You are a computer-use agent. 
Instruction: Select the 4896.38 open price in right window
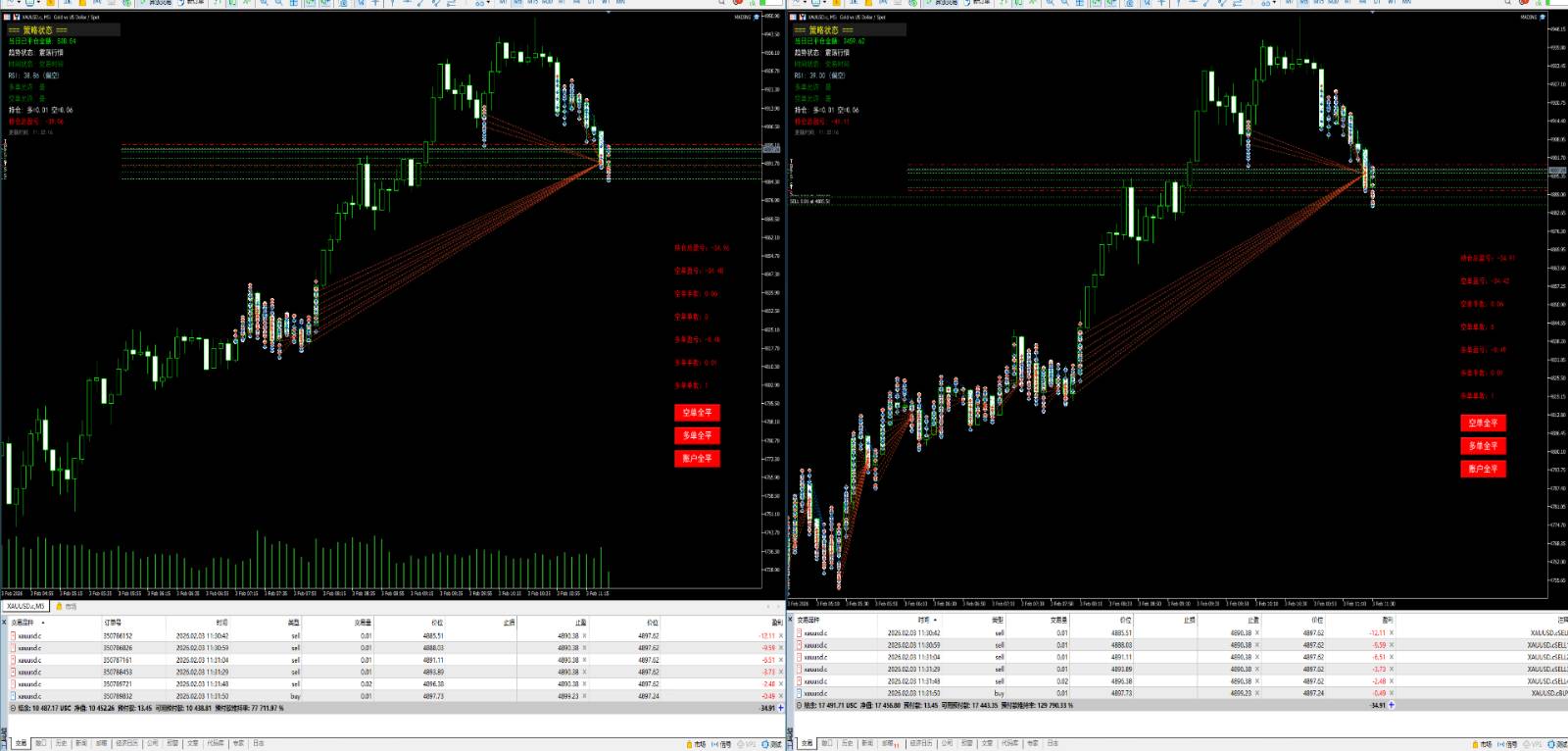(x=1122, y=680)
